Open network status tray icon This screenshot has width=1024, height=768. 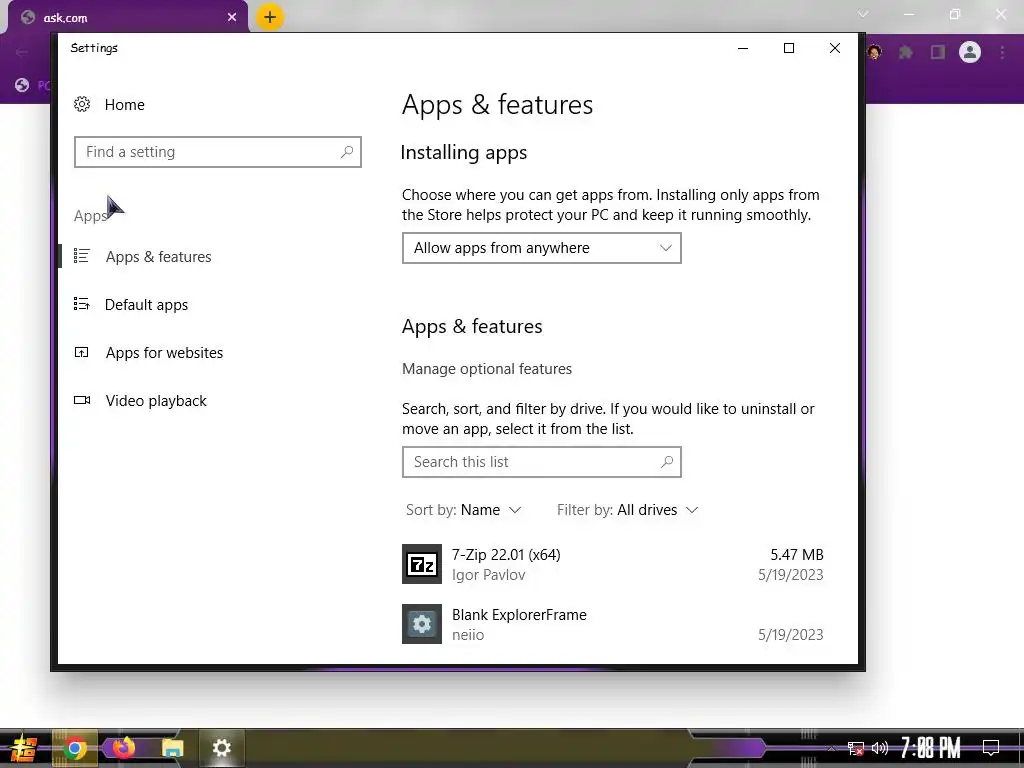click(x=856, y=748)
